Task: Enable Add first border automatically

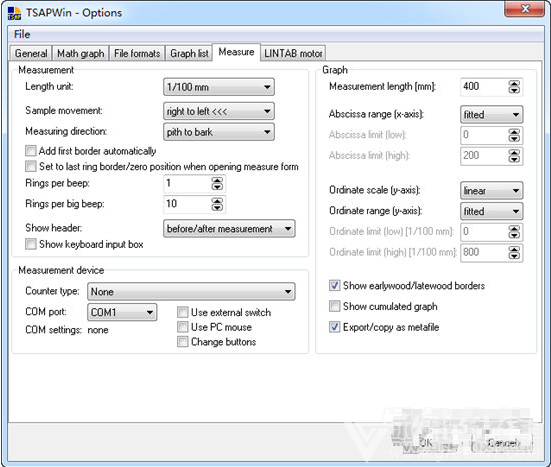Action: pyautogui.click(x=31, y=151)
